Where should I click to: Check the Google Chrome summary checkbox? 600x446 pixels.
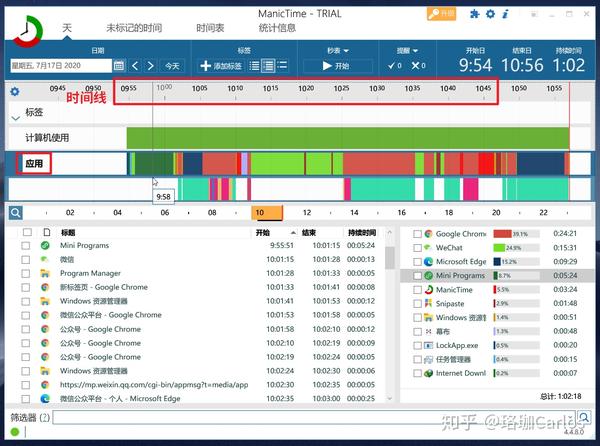coord(417,234)
